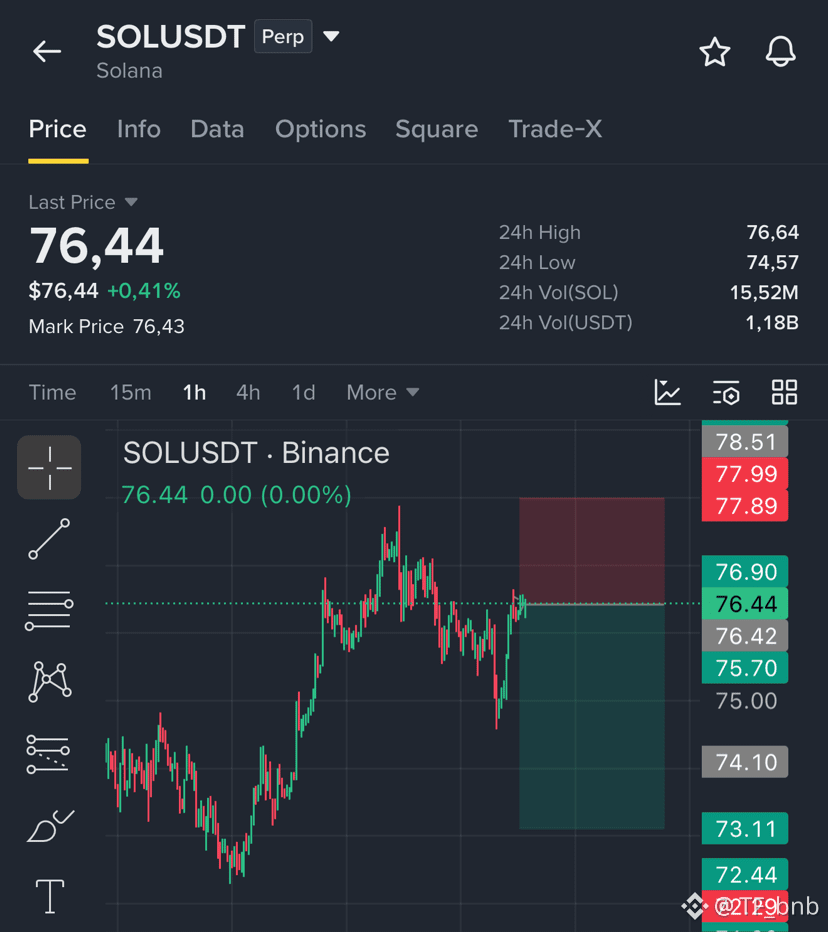Click the gray 76.42 price label
Image resolution: width=828 pixels, height=932 pixels.
pos(745,636)
